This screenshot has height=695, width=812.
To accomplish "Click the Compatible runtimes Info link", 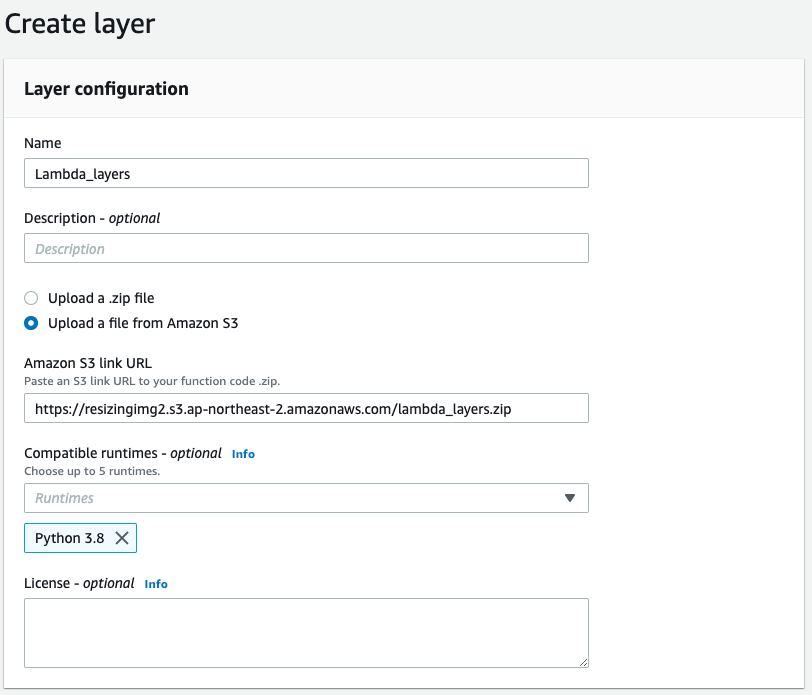I will point(243,453).
